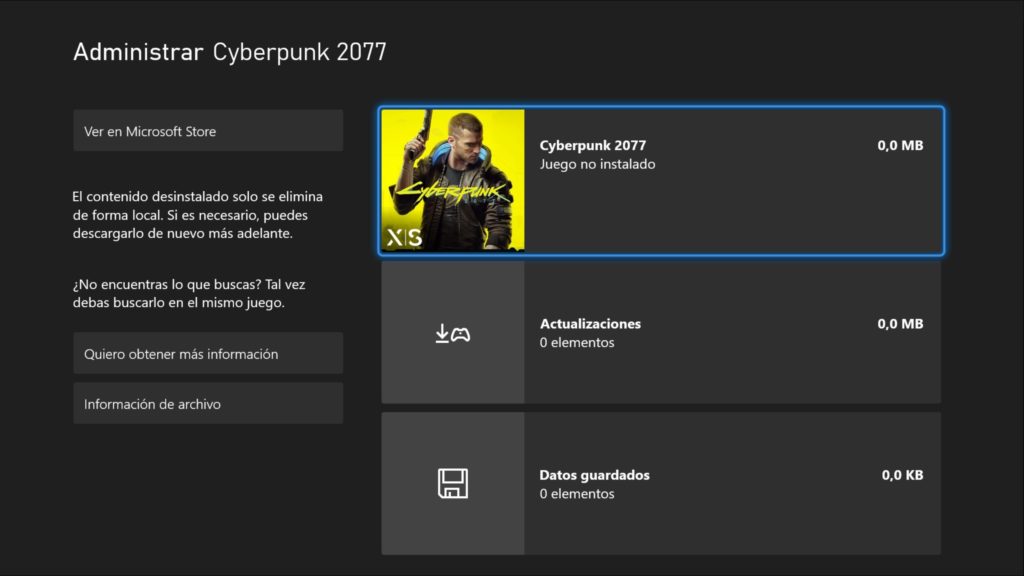Select Quiero obtener más información button

208,353
